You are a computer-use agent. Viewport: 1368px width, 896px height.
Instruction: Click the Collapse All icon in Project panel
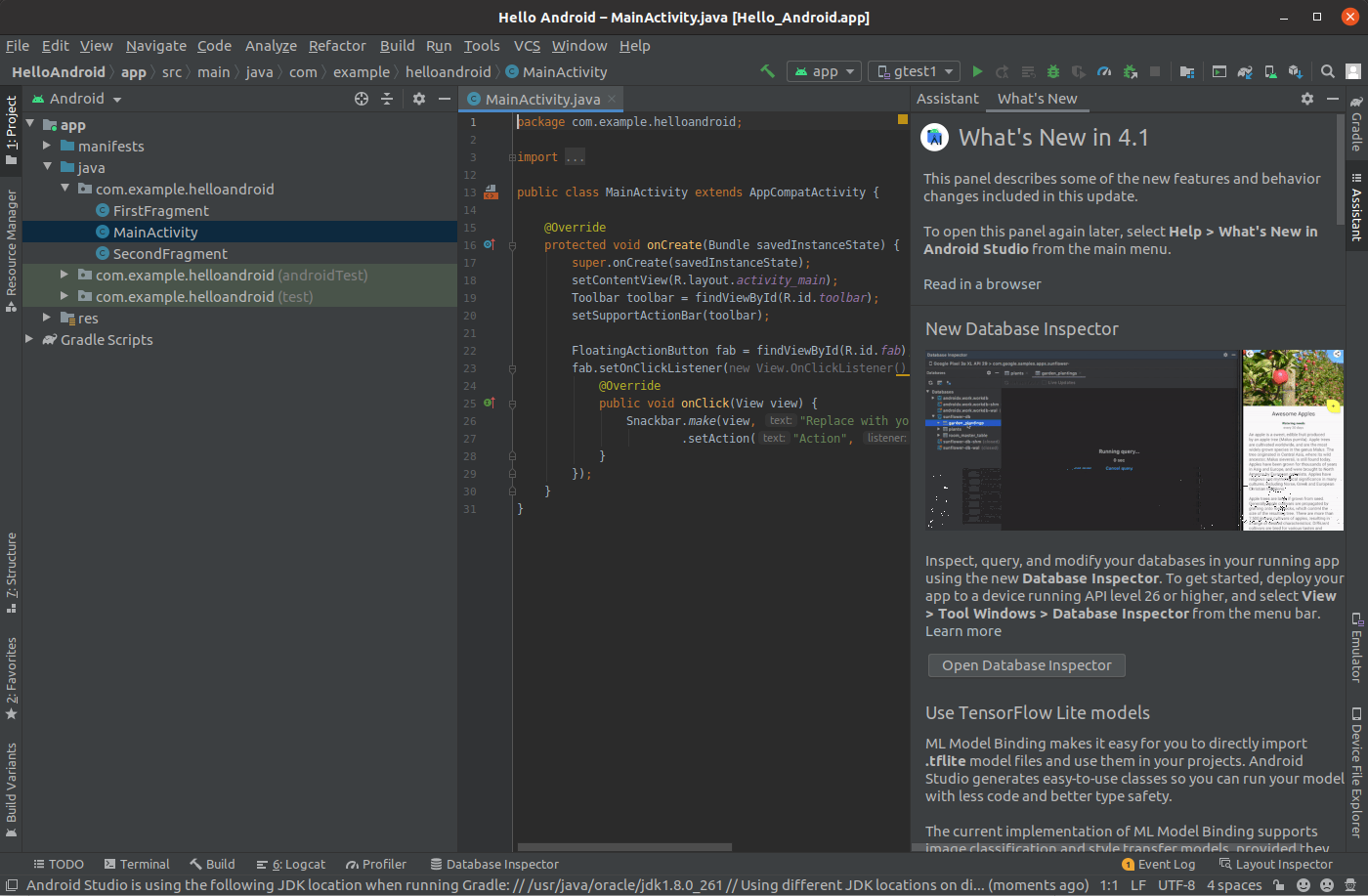pyautogui.click(x=387, y=99)
